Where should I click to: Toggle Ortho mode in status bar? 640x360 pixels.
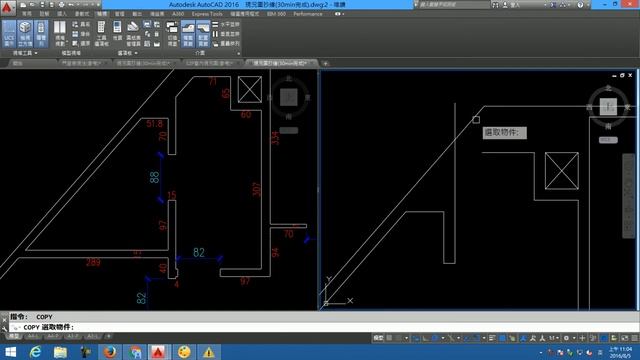(x=426, y=338)
